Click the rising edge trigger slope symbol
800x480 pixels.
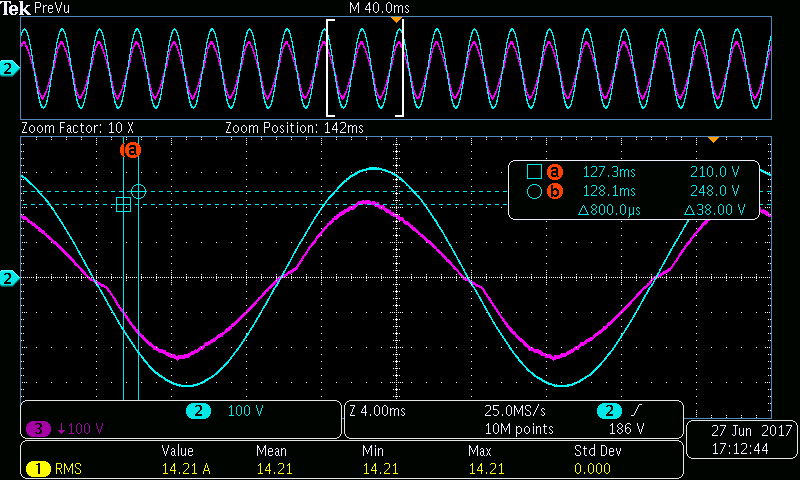[x=637, y=410]
